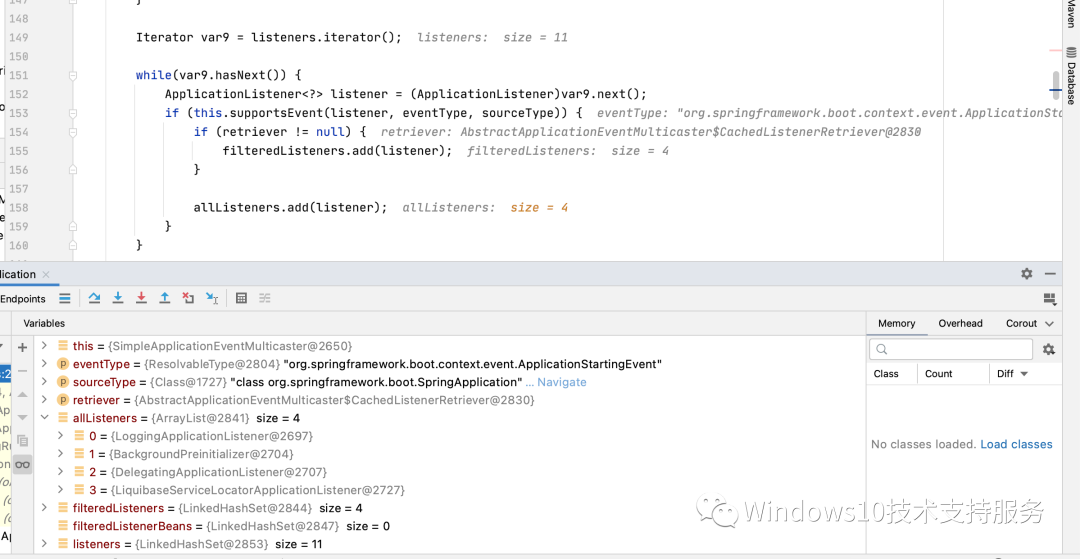The height and width of the screenshot is (559, 1080).
Task: Click the Drop Frame icon
Action: pos(188,298)
